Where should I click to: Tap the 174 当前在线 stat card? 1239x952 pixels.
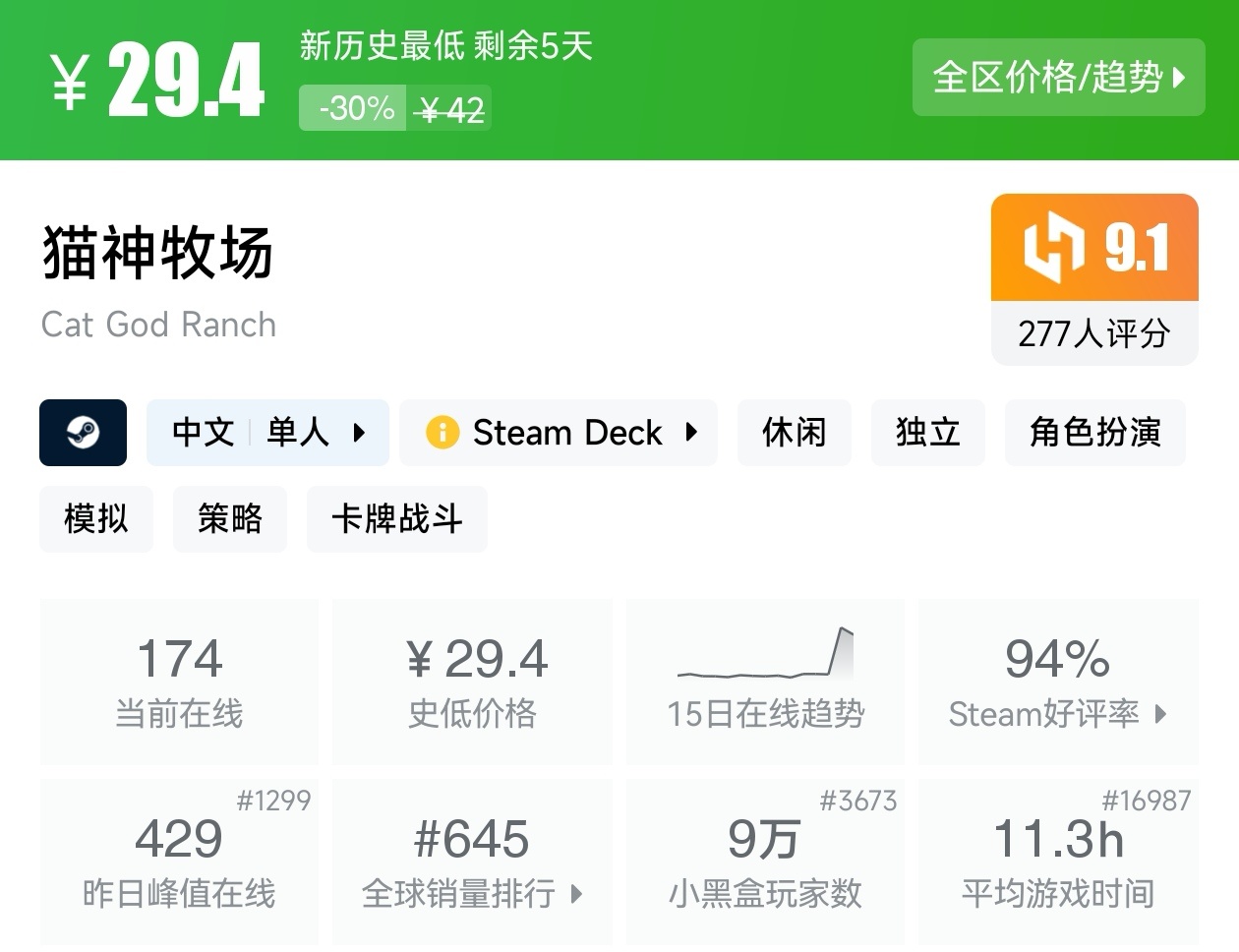(179, 682)
